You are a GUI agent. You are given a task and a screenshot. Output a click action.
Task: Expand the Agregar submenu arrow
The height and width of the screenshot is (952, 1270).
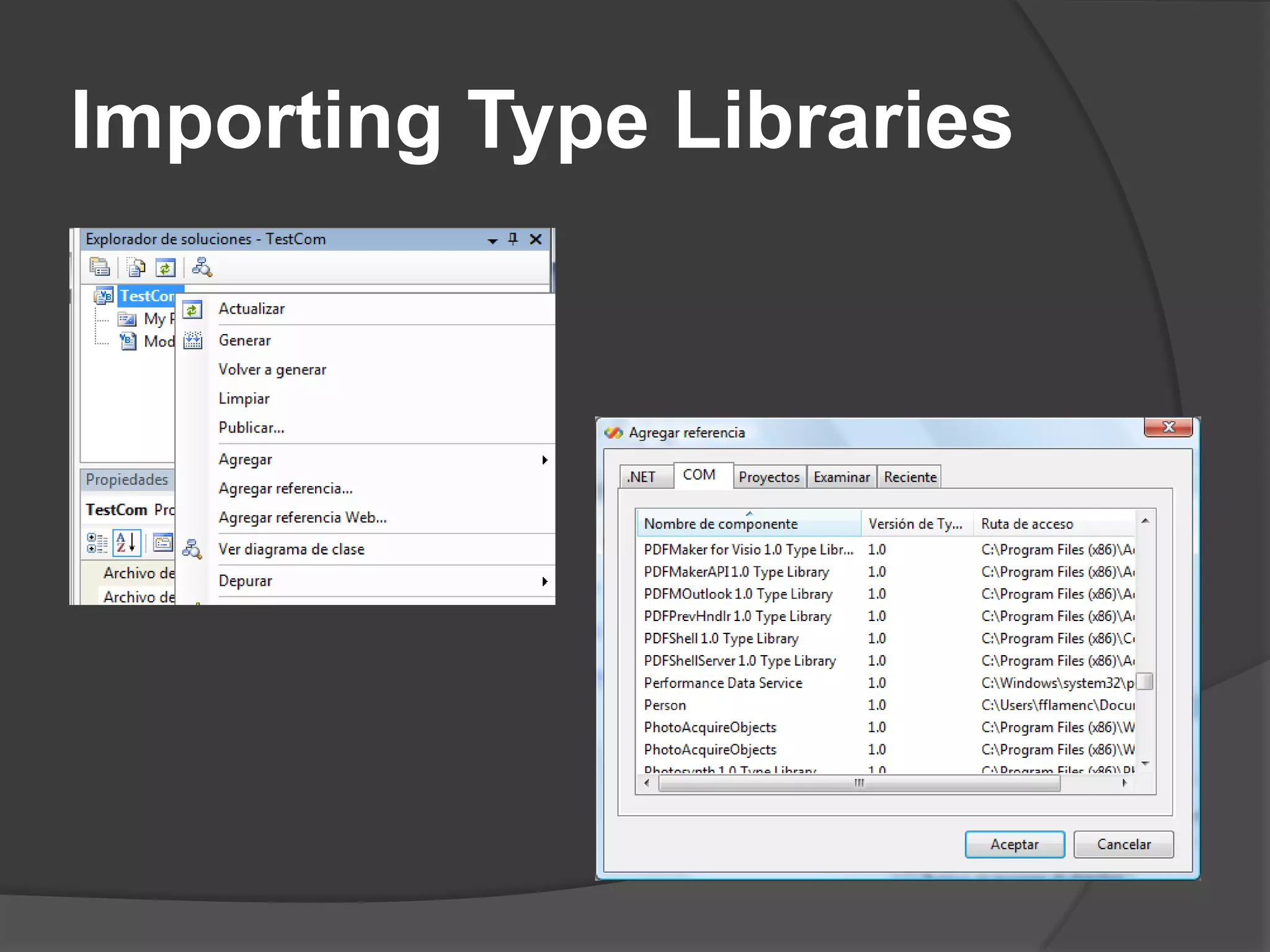544,460
